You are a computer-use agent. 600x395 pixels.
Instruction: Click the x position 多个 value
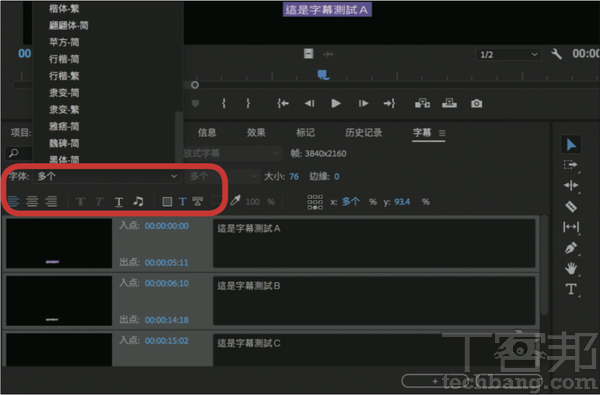coord(351,202)
